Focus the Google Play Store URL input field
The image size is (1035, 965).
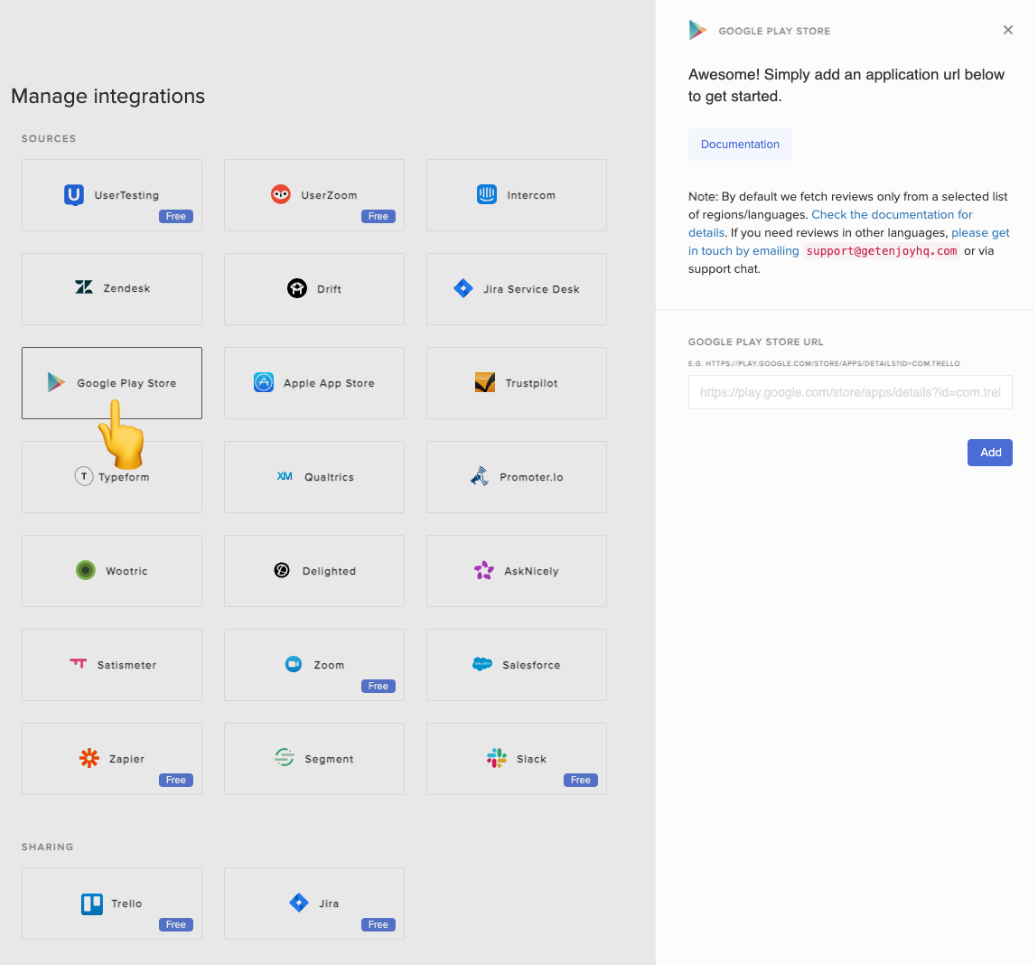pyautogui.click(x=850, y=392)
